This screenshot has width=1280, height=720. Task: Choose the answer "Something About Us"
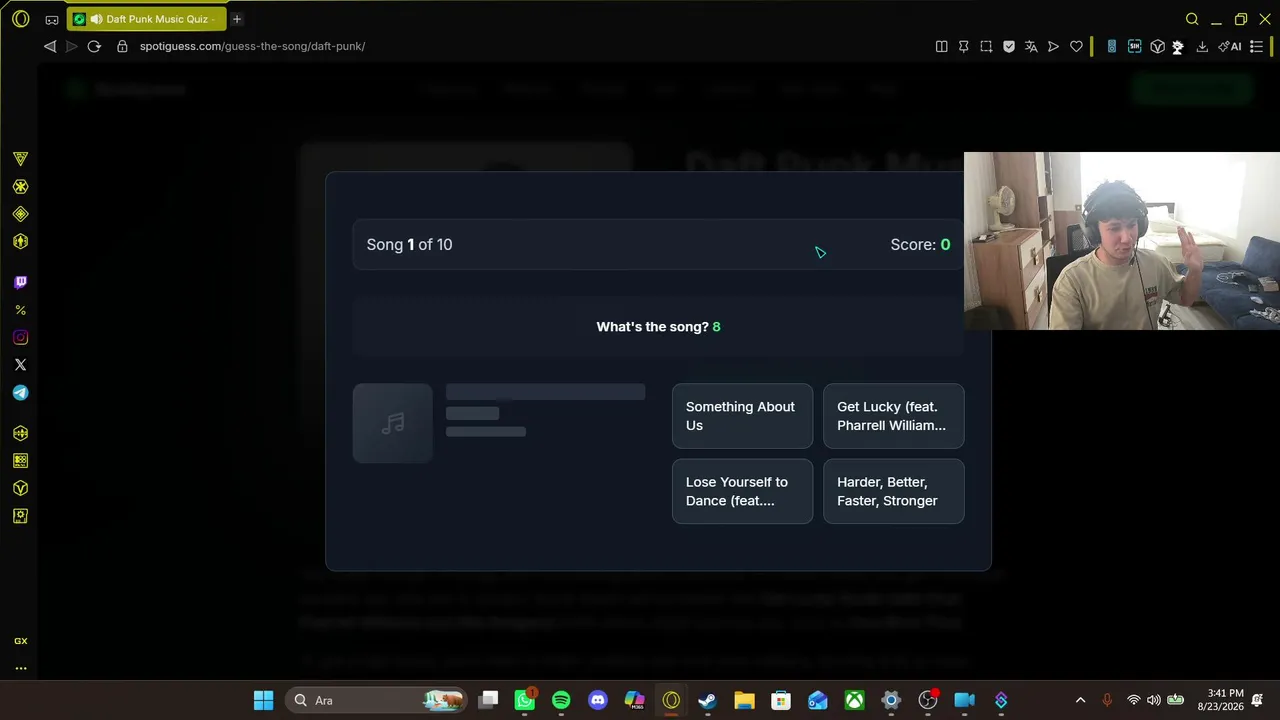(742, 416)
